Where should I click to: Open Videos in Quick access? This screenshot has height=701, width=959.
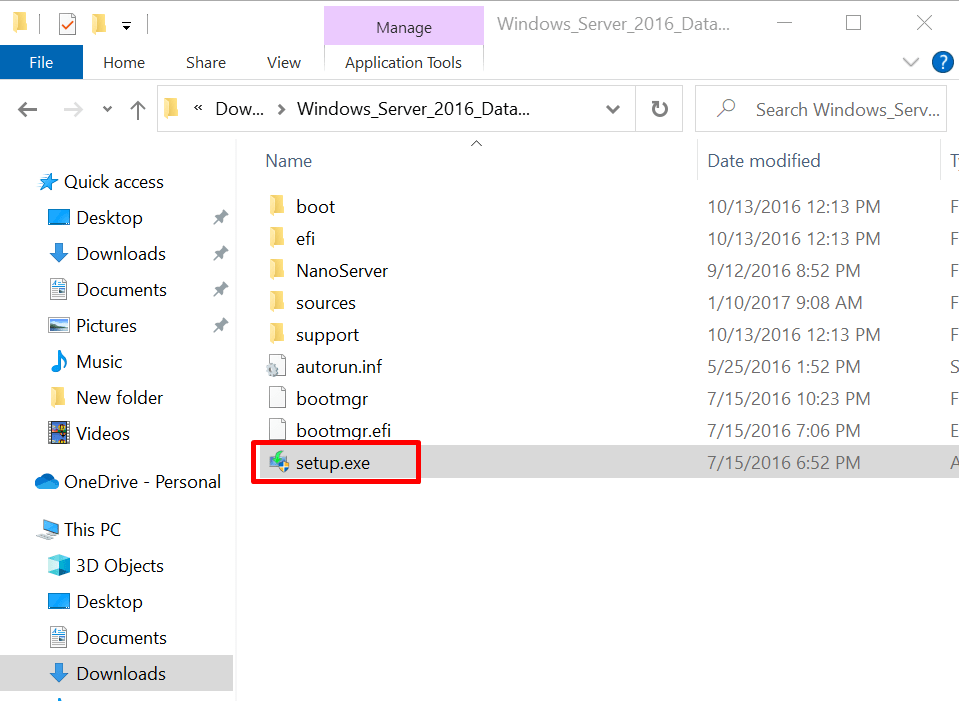tap(103, 434)
